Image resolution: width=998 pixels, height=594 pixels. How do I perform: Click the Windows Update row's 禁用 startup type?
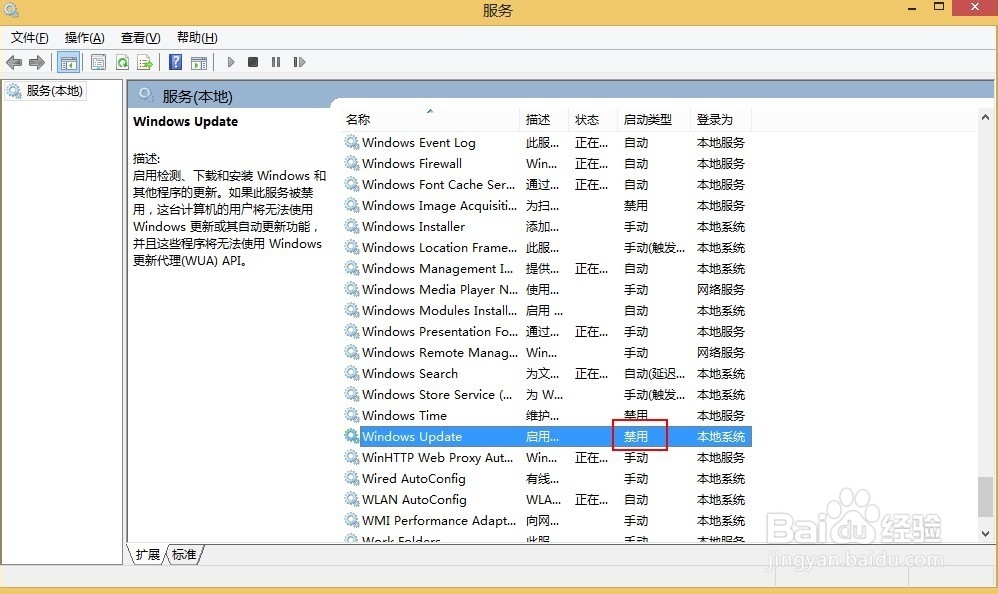[x=636, y=437]
